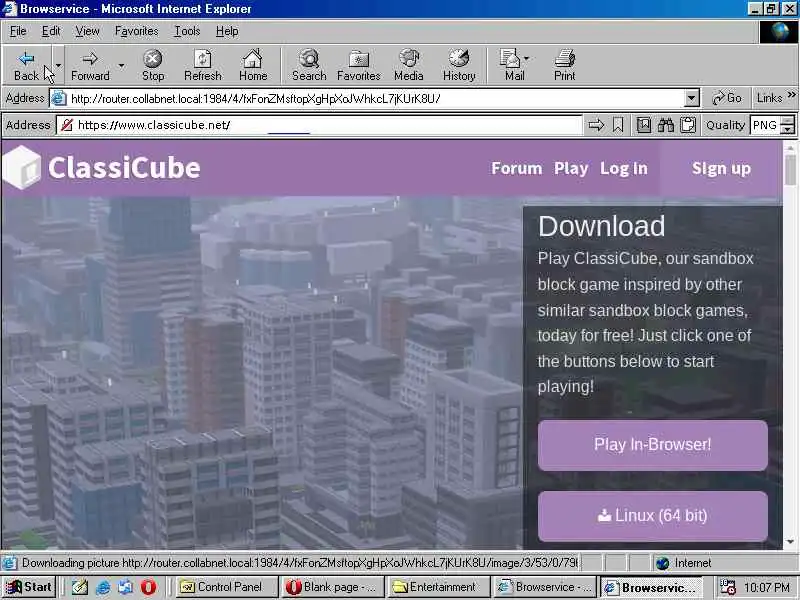Expand the IE address bar dropdown

691,98
